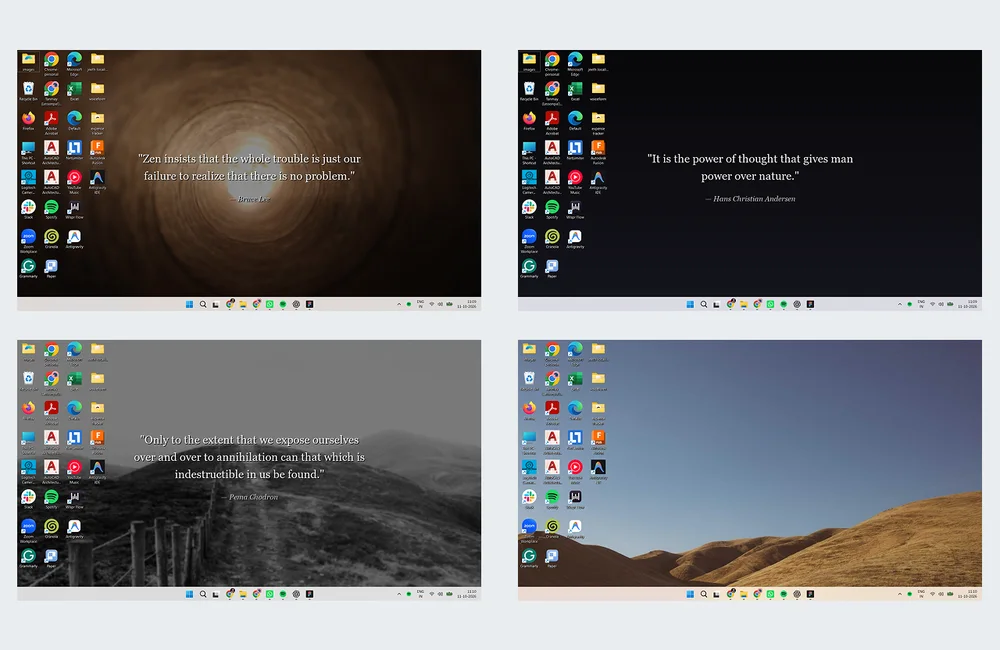Click the Wi-Fi tray icon on the sand dunes desktop
The height and width of the screenshot is (650, 1000).
point(932,594)
